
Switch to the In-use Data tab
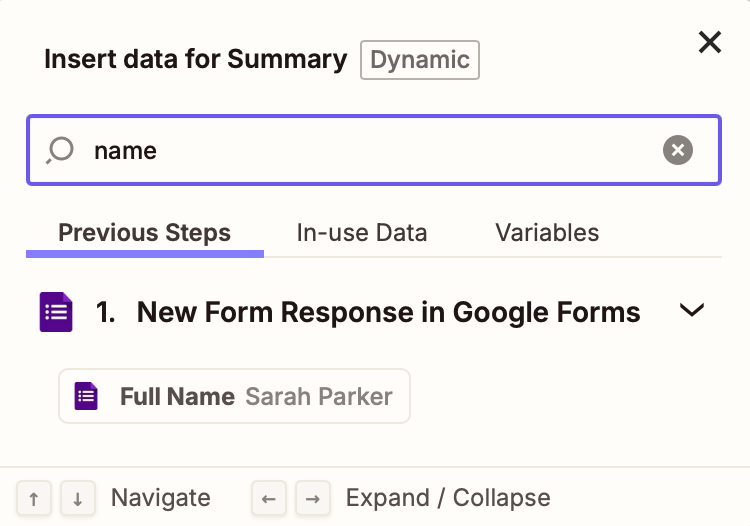[x=362, y=233]
